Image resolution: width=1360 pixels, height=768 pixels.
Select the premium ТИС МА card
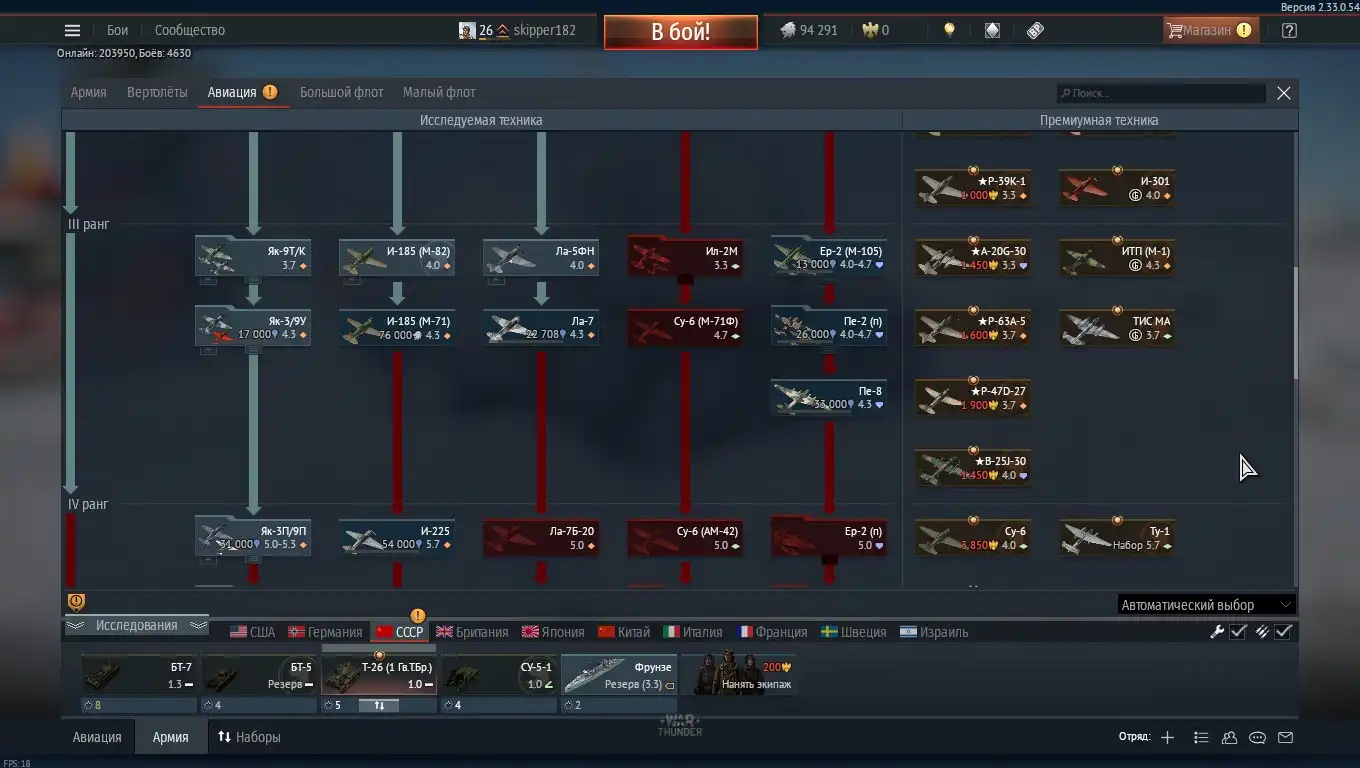coord(1117,327)
